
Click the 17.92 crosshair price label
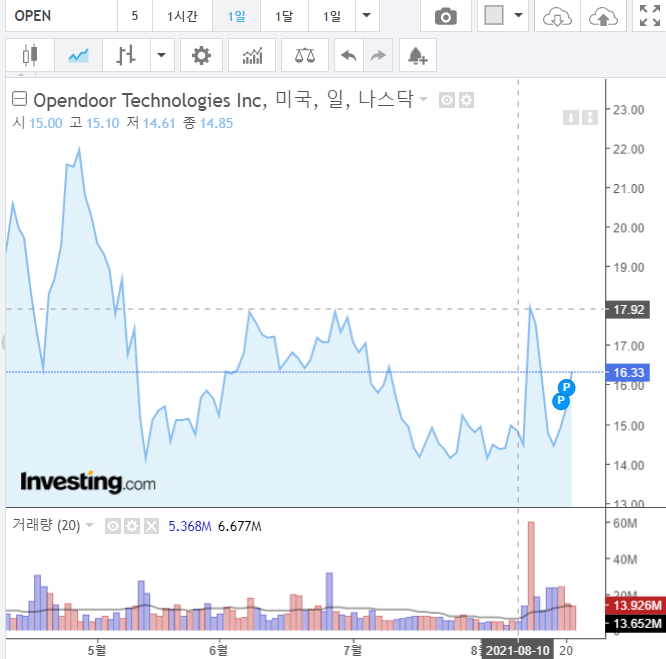tap(628, 310)
